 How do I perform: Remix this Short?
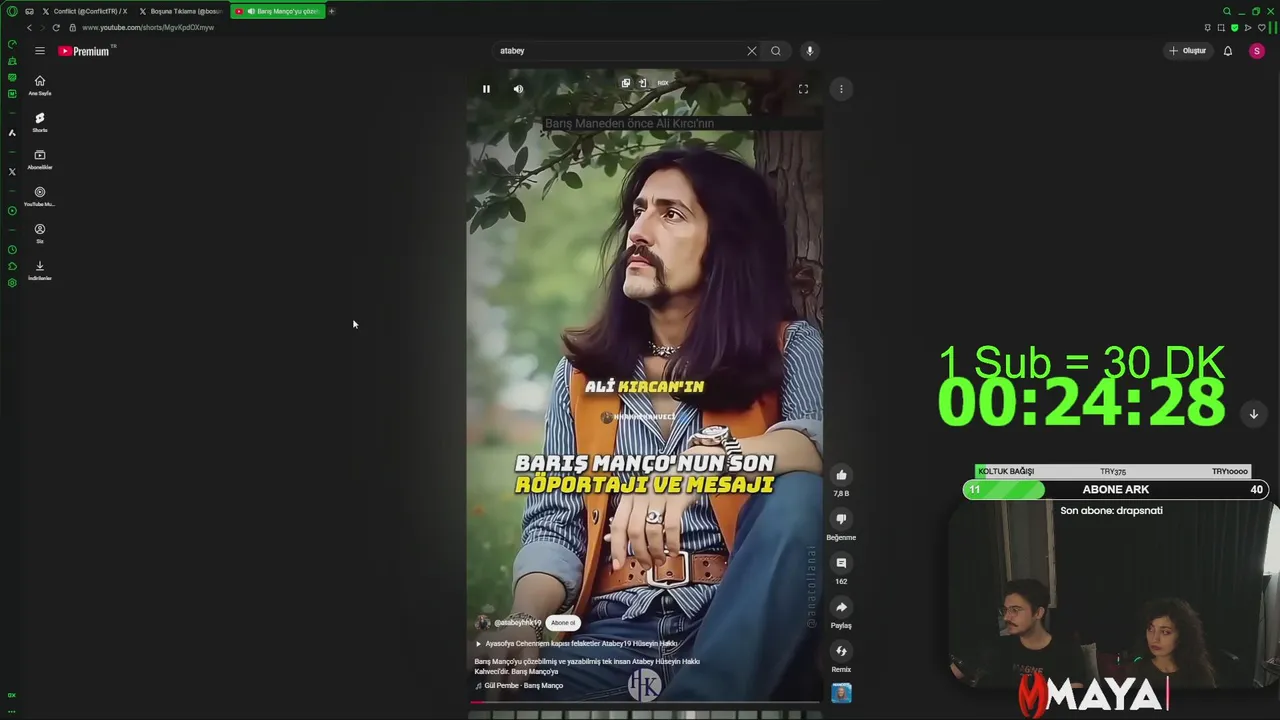841,651
